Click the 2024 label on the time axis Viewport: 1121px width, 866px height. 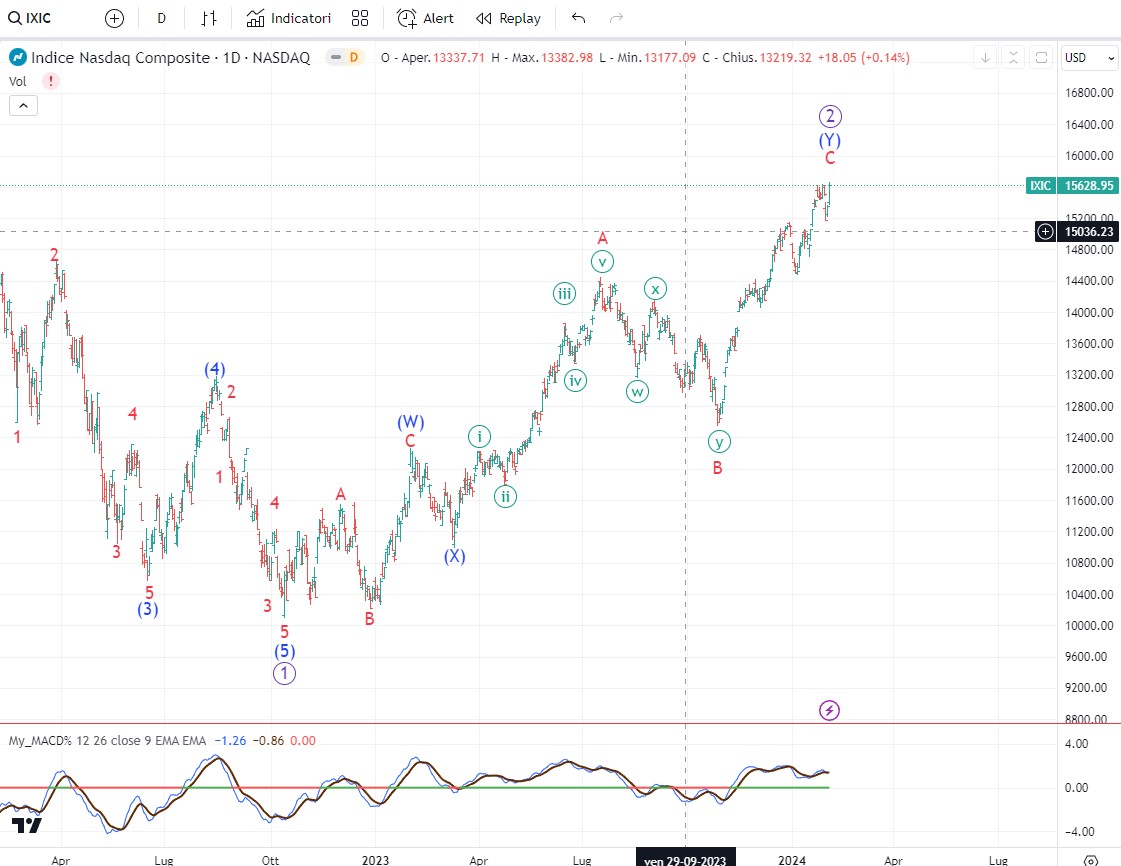pyautogui.click(x=792, y=860)
